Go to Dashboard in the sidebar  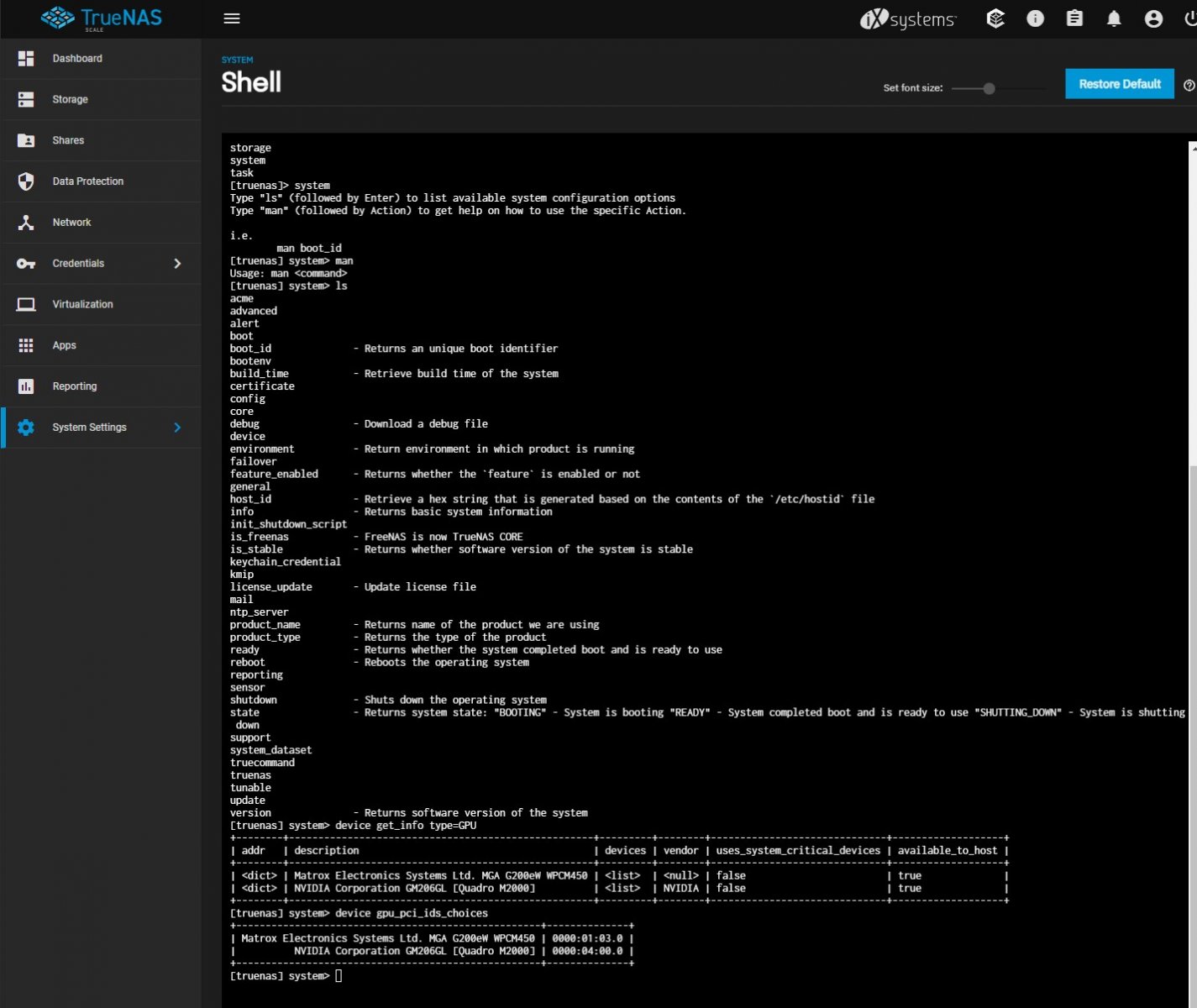coord(101,58)
